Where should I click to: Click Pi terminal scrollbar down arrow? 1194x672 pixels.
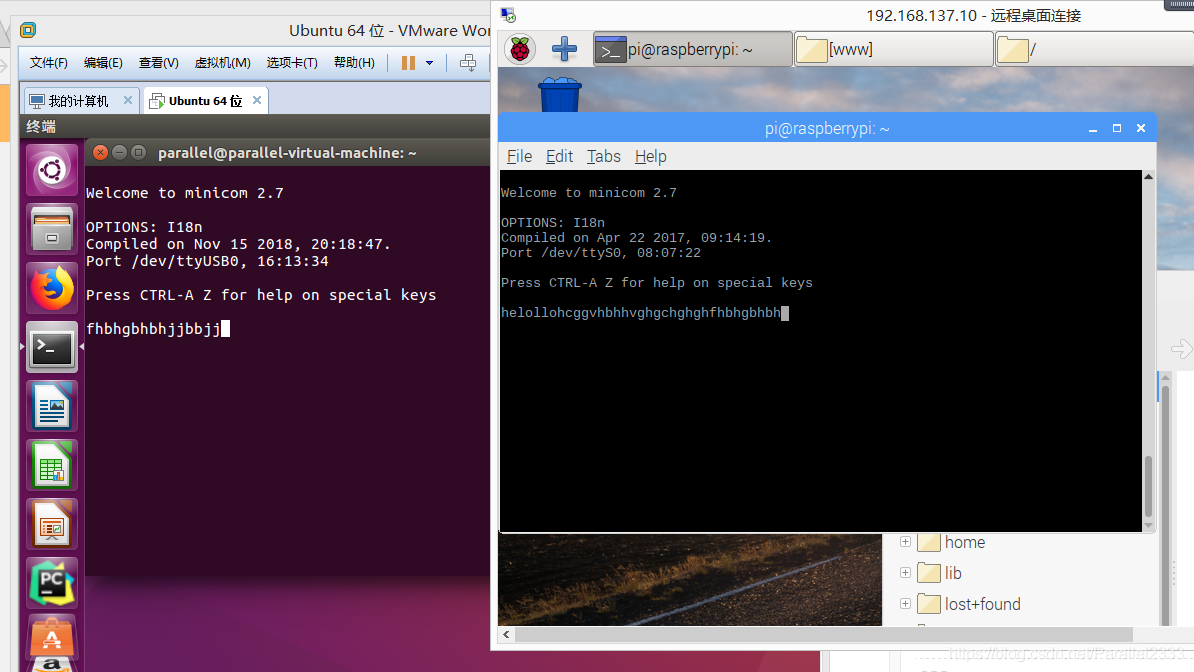[x=1148, y=525]
